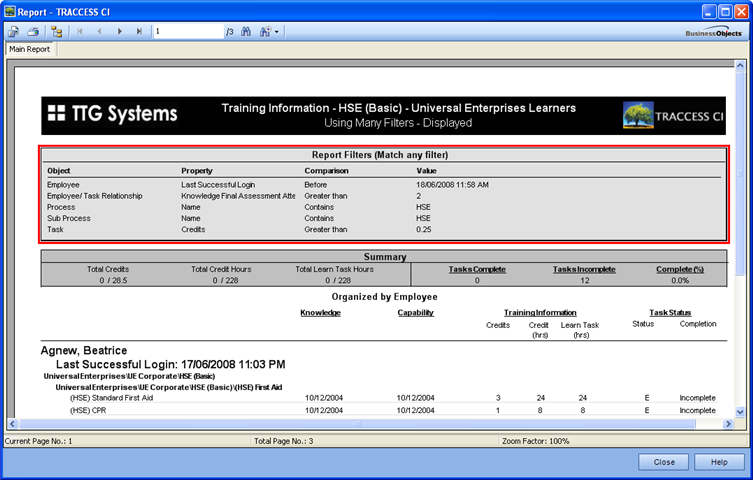Screen dimensions: 753x480
Task: Click the Tasks Complete underlined heading
Action: pos(477,269)
